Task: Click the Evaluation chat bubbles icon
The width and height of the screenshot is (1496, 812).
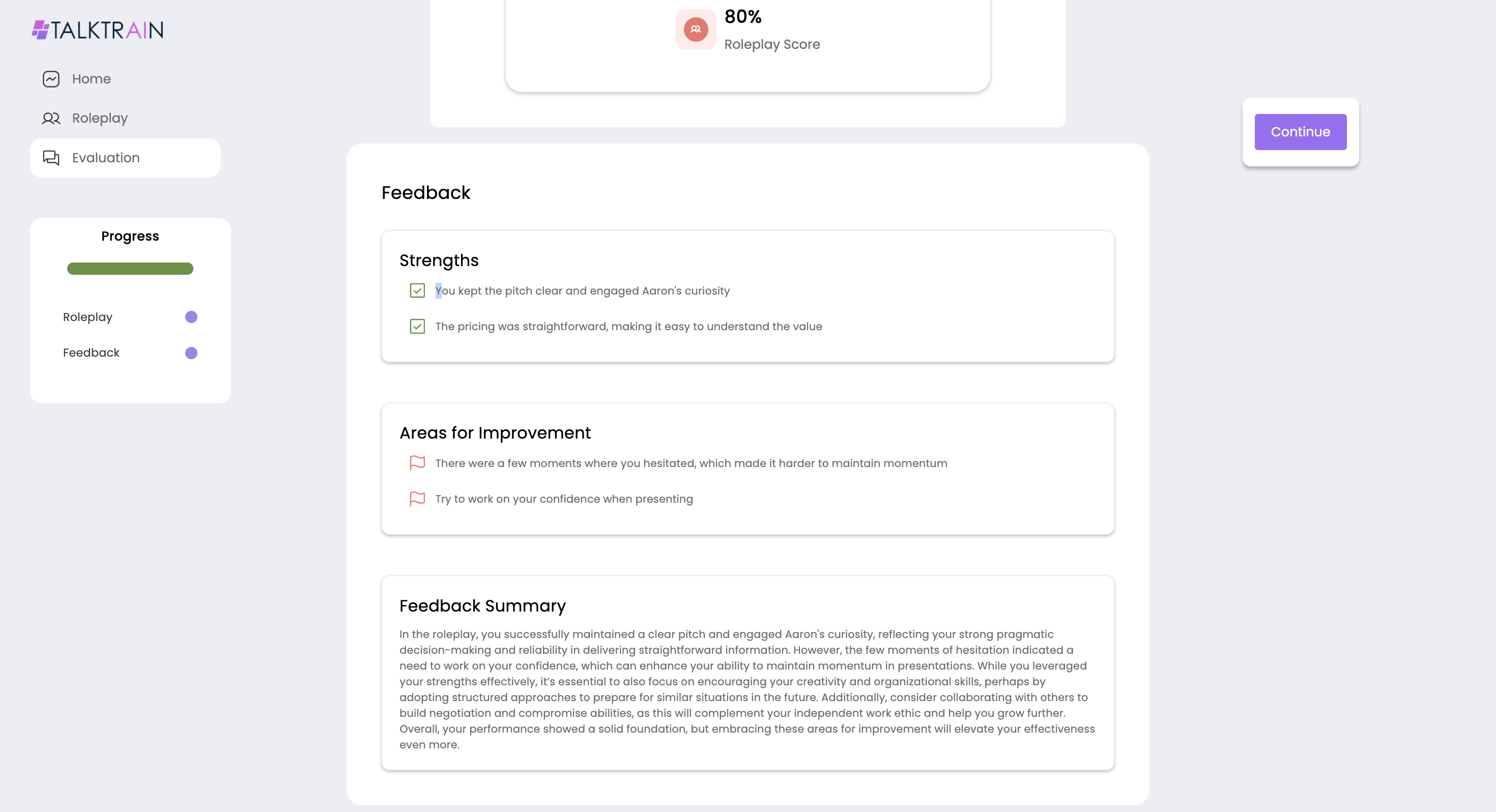Action: coord(51,158)
